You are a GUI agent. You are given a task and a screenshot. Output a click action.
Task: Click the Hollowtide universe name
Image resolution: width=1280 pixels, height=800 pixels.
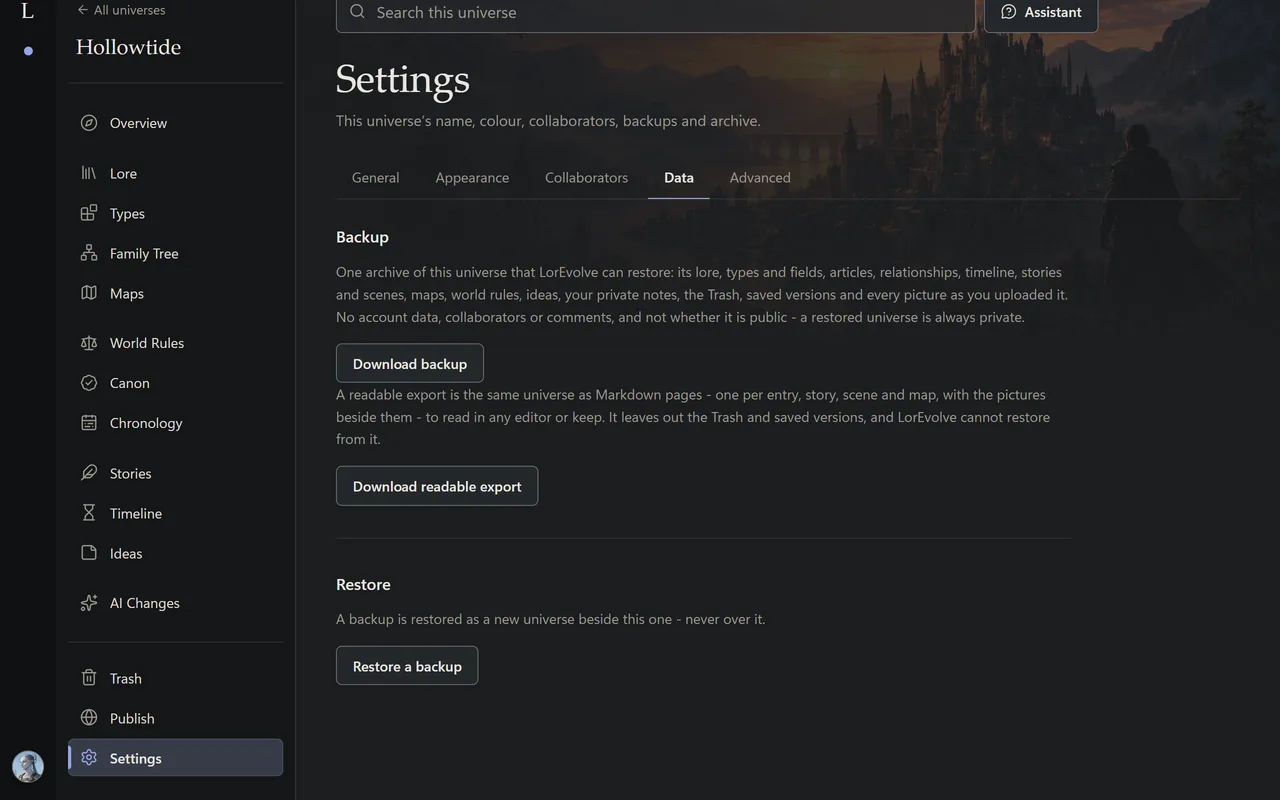pyautogui.click(x=128, y=47)
